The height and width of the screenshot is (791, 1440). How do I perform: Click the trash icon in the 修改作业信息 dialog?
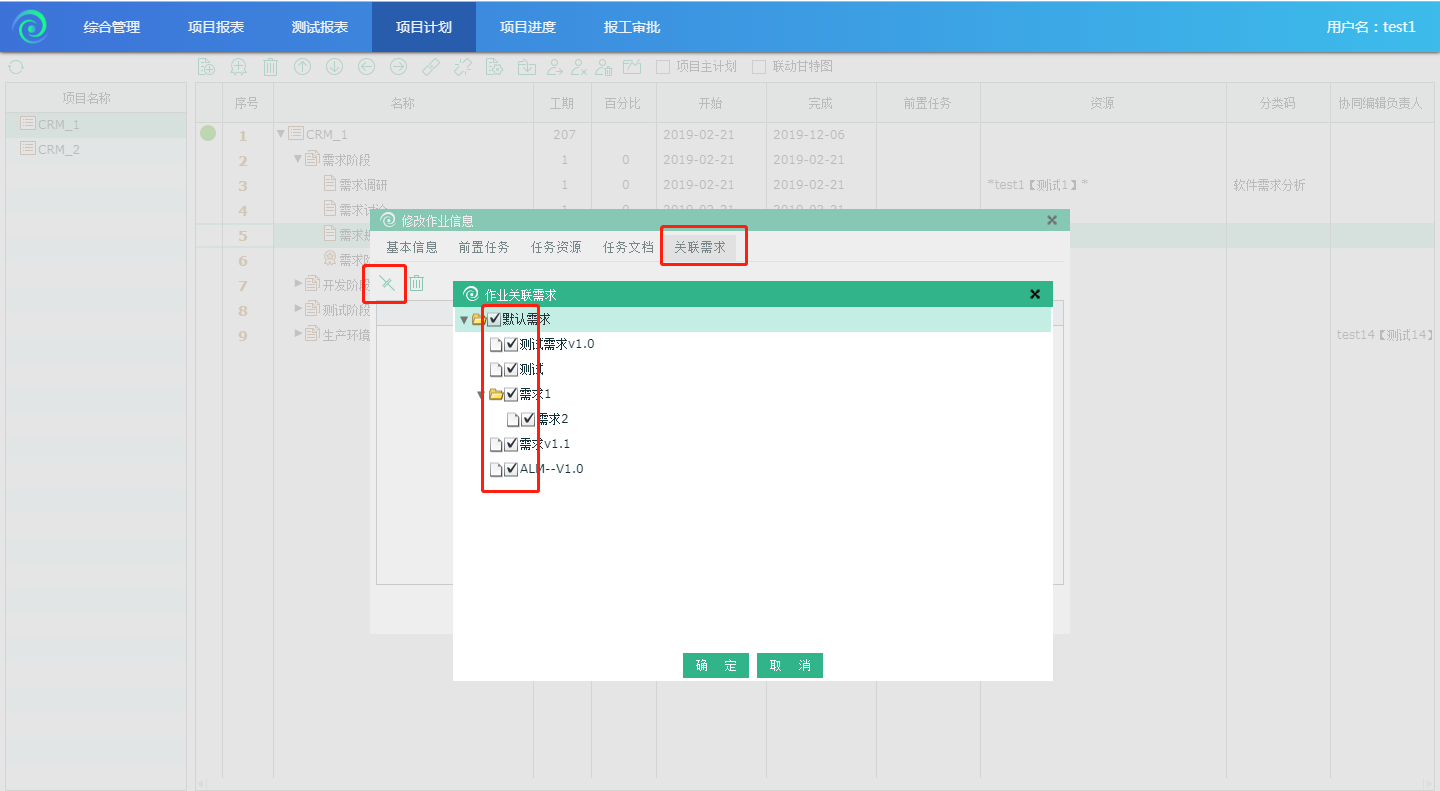point(416,283)
